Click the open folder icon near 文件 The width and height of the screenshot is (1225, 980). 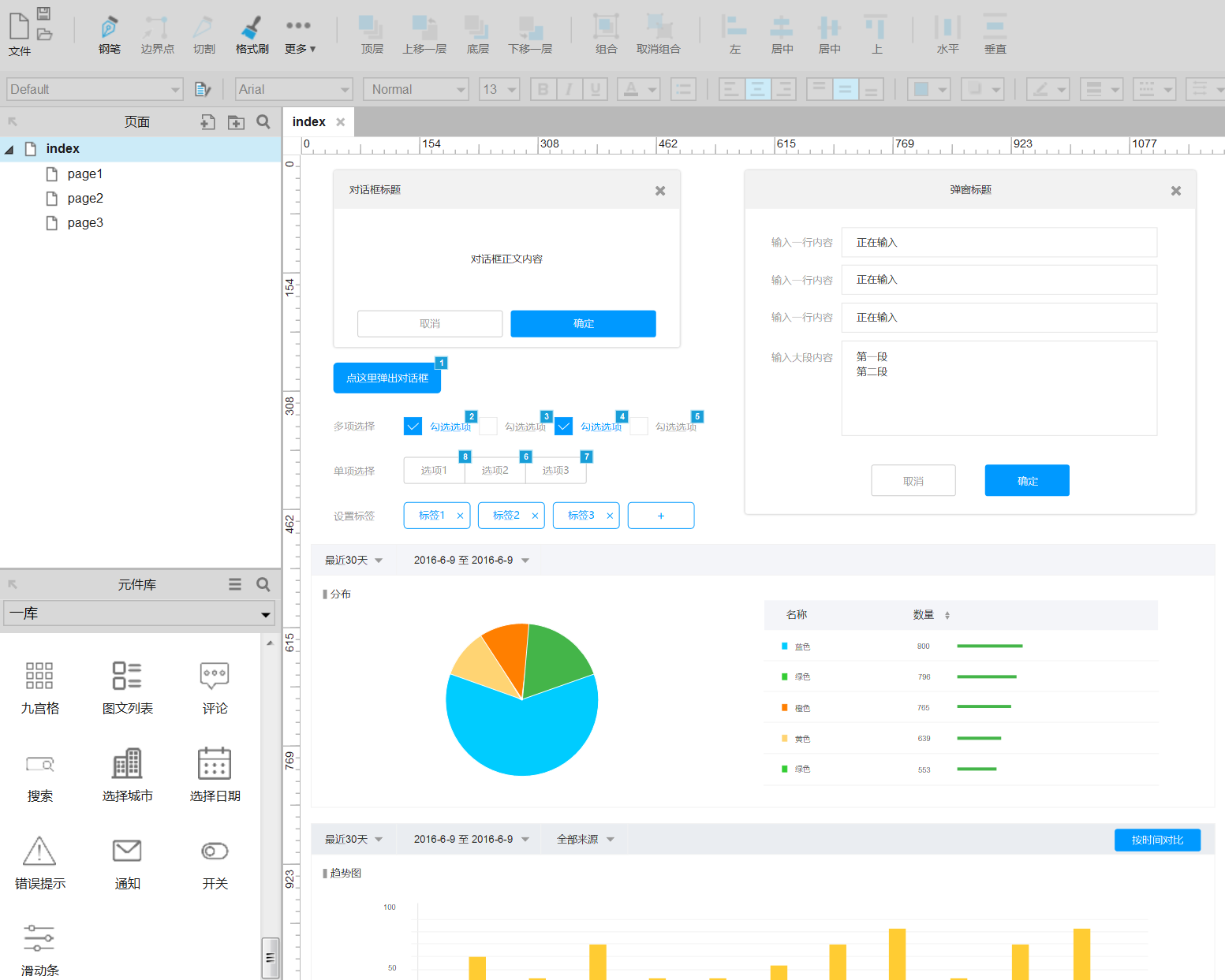(x=45, y=34)
